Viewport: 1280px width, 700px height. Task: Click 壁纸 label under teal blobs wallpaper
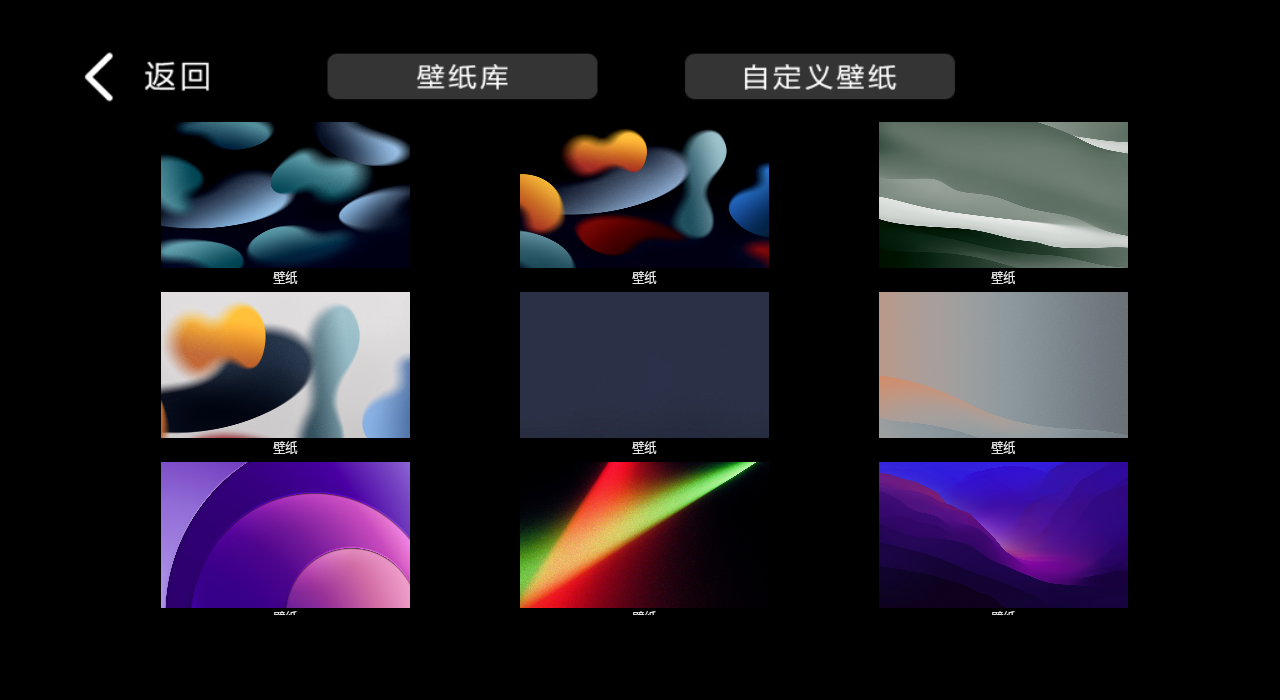(285, 278)
